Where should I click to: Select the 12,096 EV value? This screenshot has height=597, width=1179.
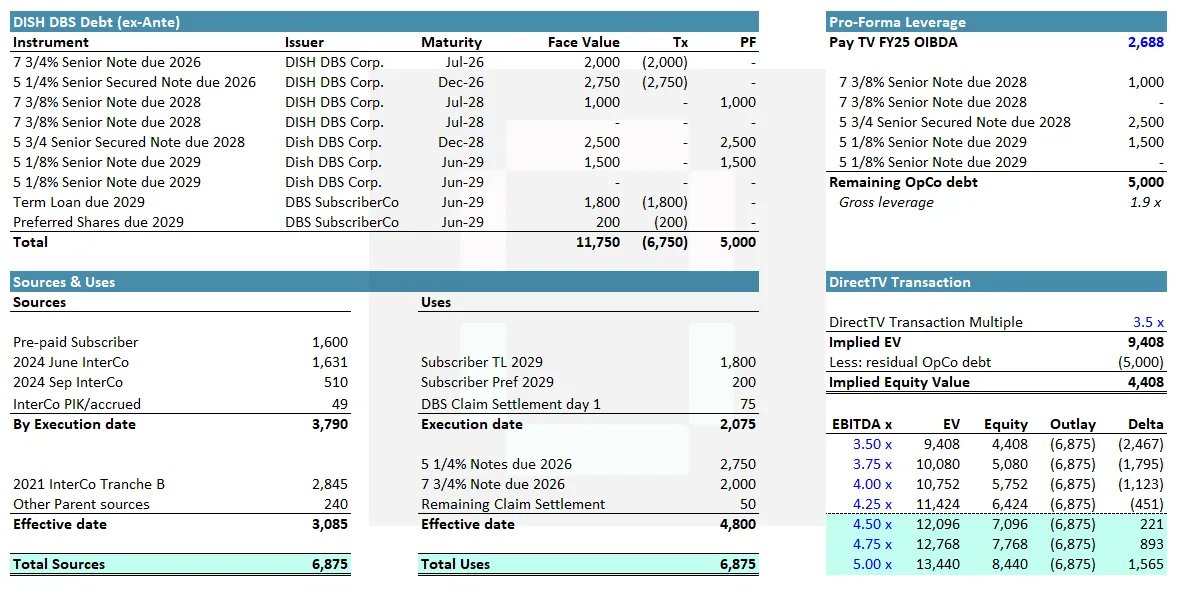coord(938,524)
